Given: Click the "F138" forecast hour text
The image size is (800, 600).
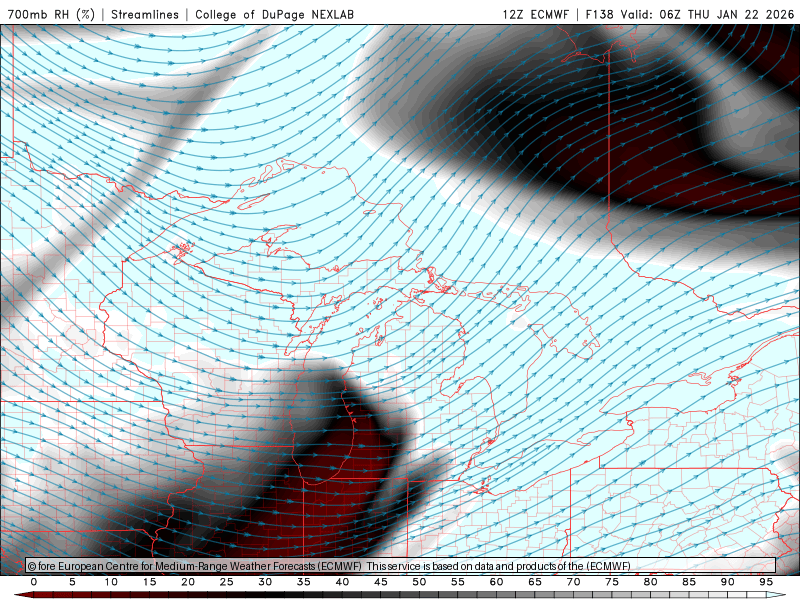Looking at the screenshot, I should pos(599,14).
